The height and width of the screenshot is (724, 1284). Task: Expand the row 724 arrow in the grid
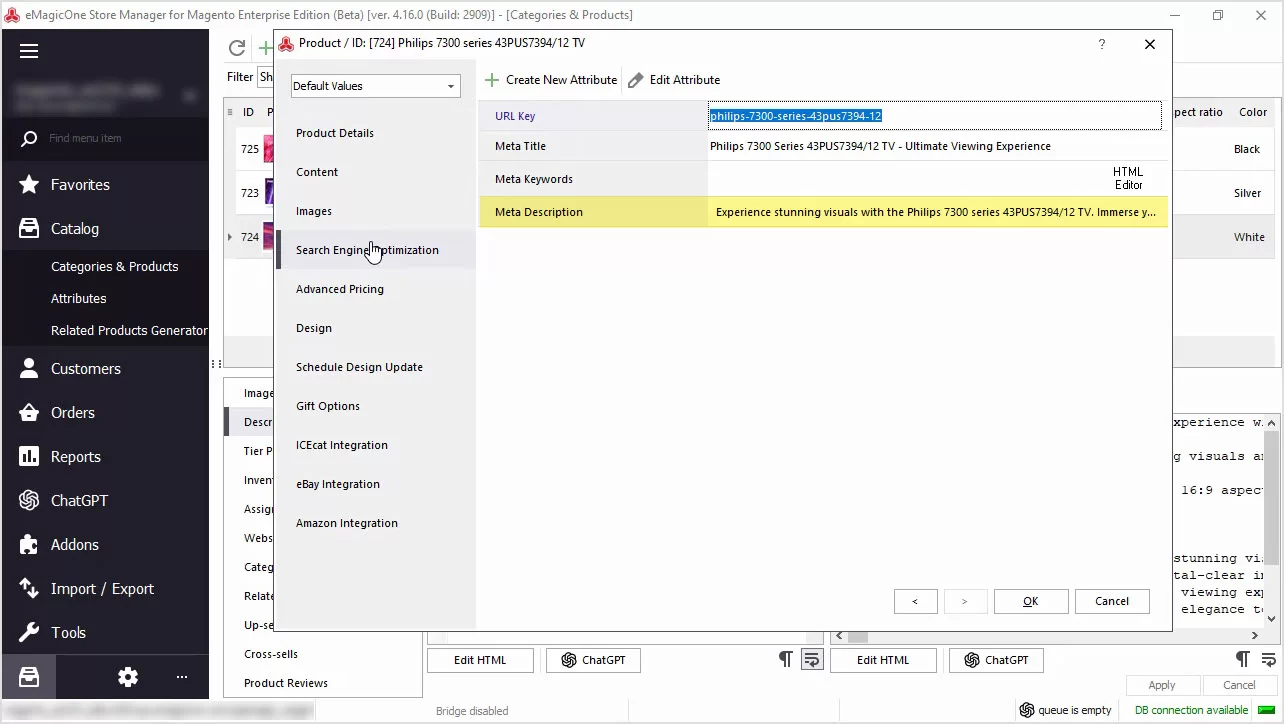tap(230, 237)
